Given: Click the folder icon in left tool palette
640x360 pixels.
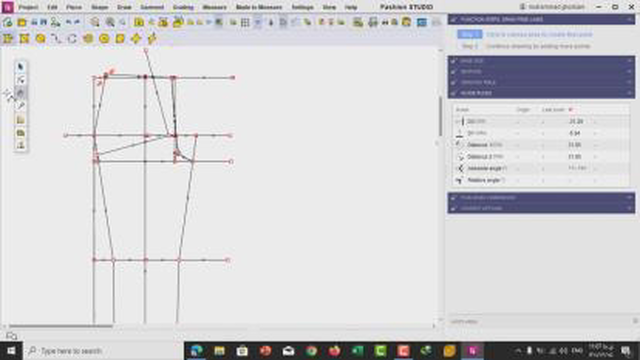Looking at the screenshot, I should coord(20,120).
